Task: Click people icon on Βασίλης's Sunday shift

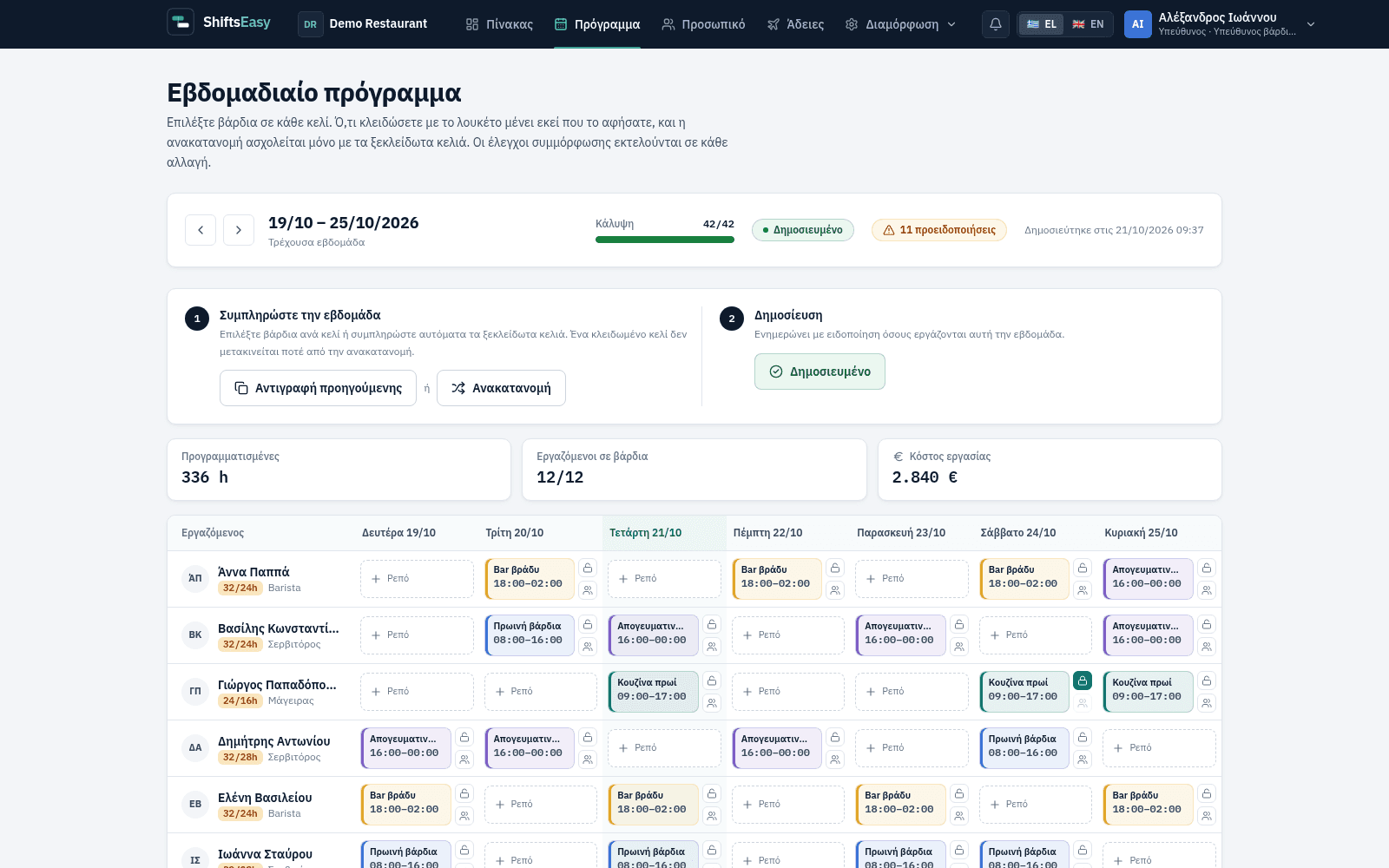Action: click(1207, 647)
